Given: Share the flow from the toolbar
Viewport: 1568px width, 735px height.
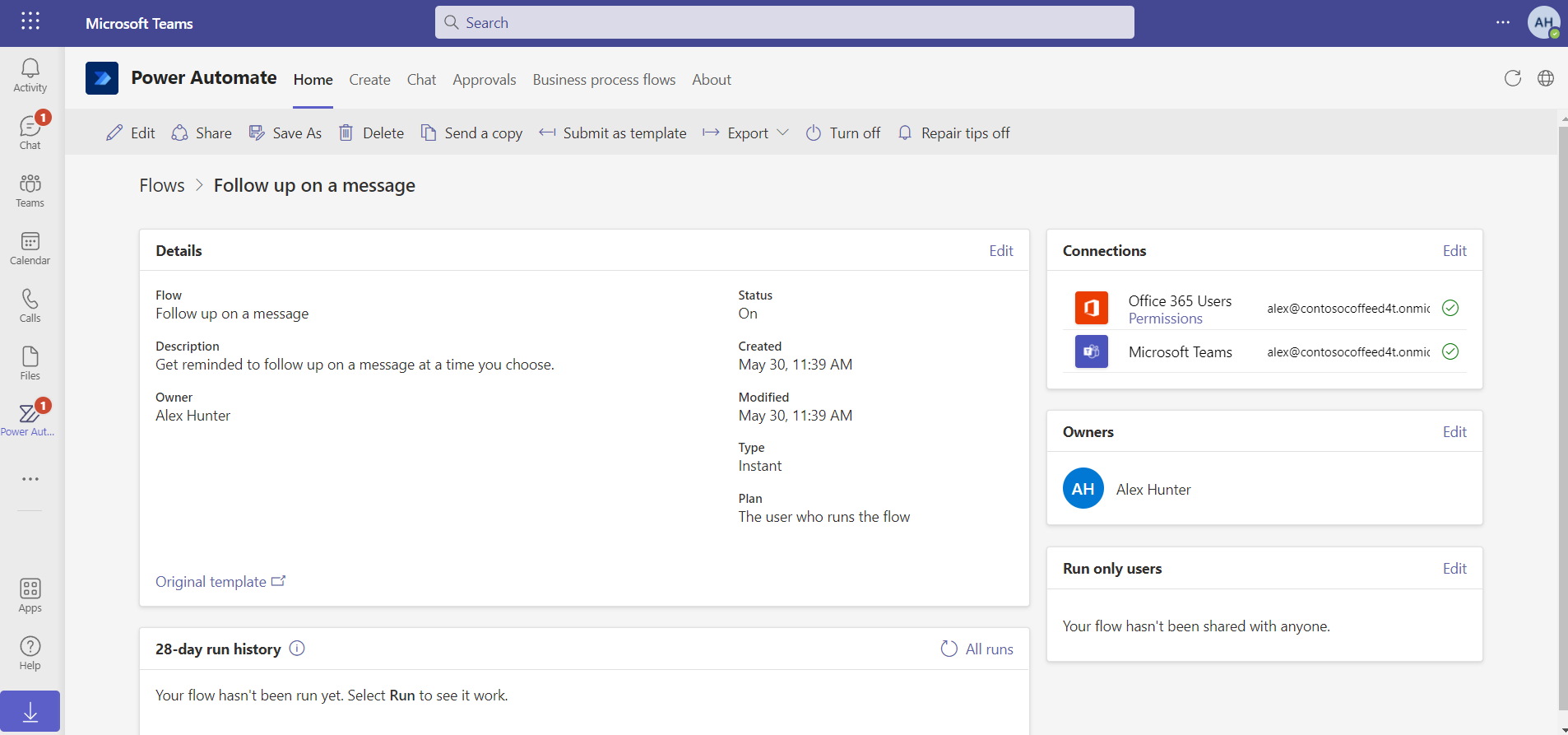Looking at the screenshot, I should [x=202, y=133].
